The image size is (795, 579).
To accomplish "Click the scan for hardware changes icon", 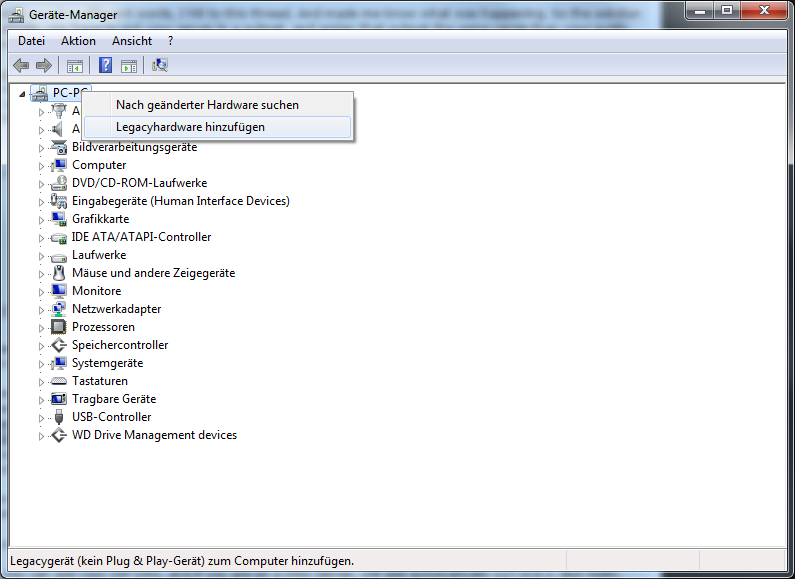I will tap(160, 65).
